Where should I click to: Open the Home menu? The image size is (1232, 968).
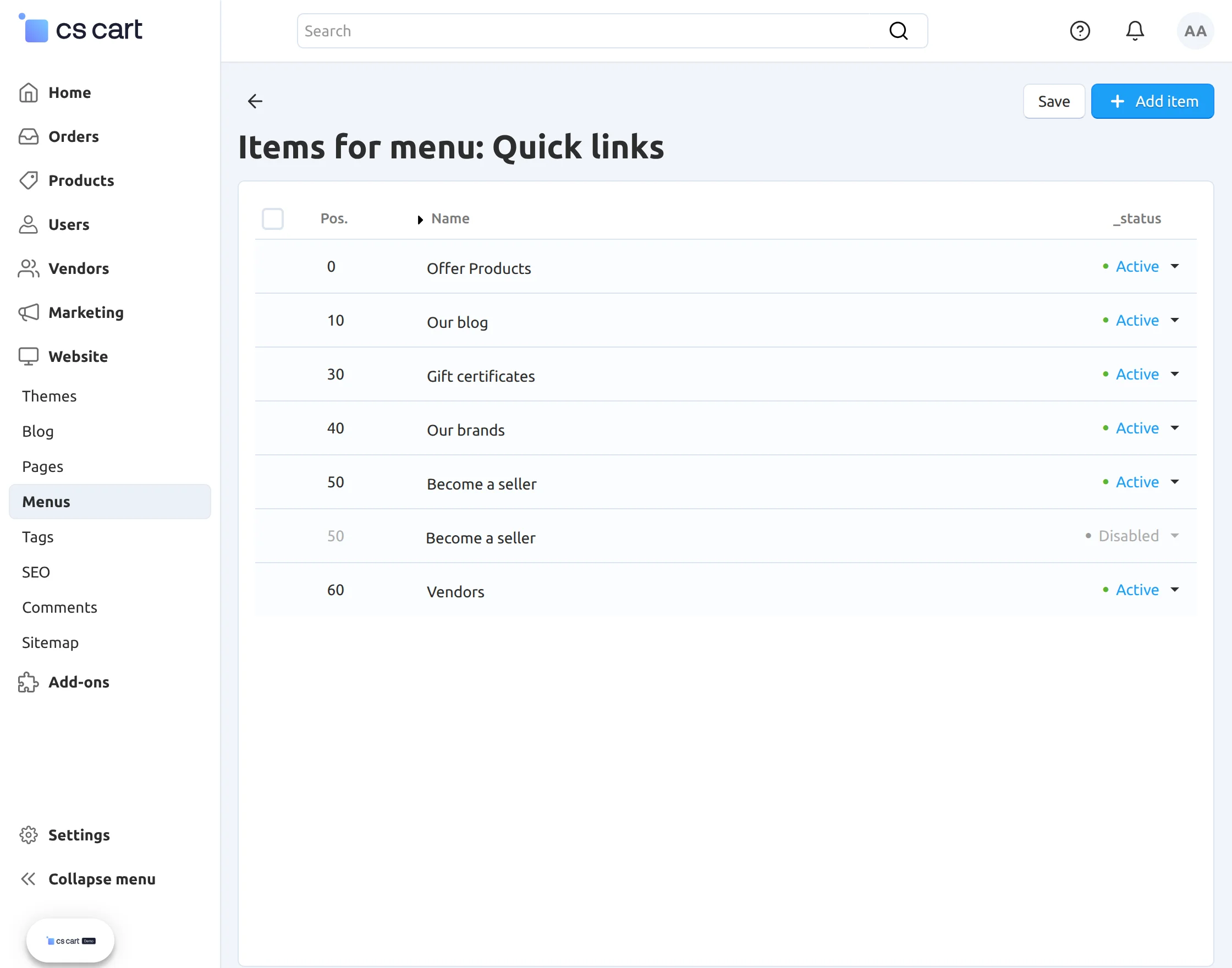[x=70, y=92]
